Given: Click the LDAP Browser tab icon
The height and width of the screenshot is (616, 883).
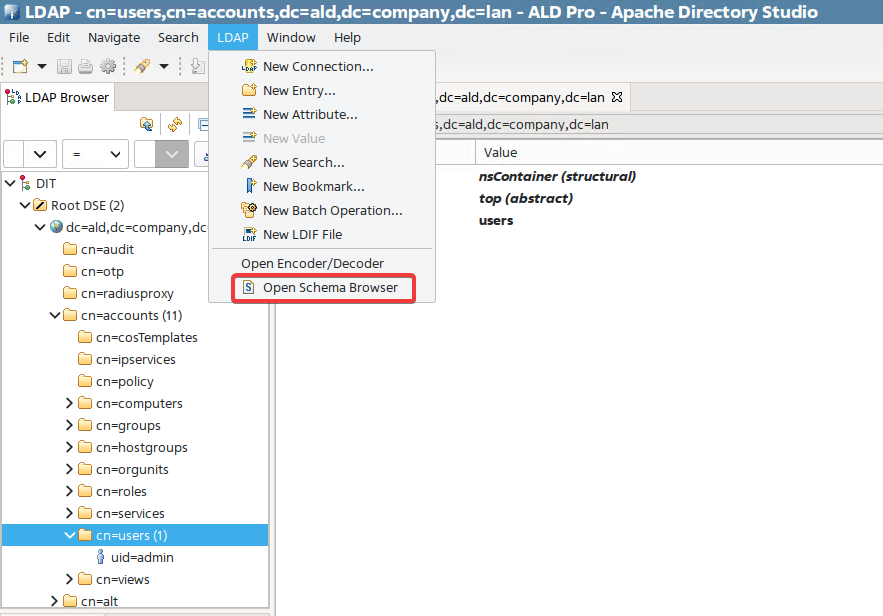Looking at the screenshot, I should coord(13,97).
